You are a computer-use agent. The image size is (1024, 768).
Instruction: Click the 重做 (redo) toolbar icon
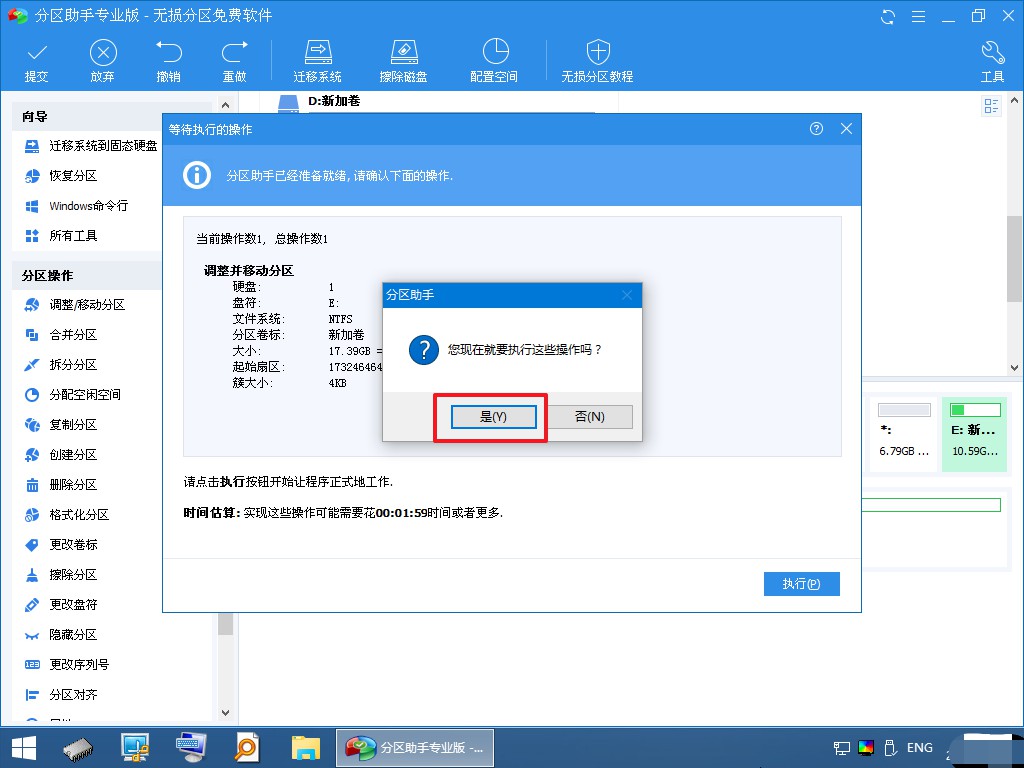(x=234, y=62)
